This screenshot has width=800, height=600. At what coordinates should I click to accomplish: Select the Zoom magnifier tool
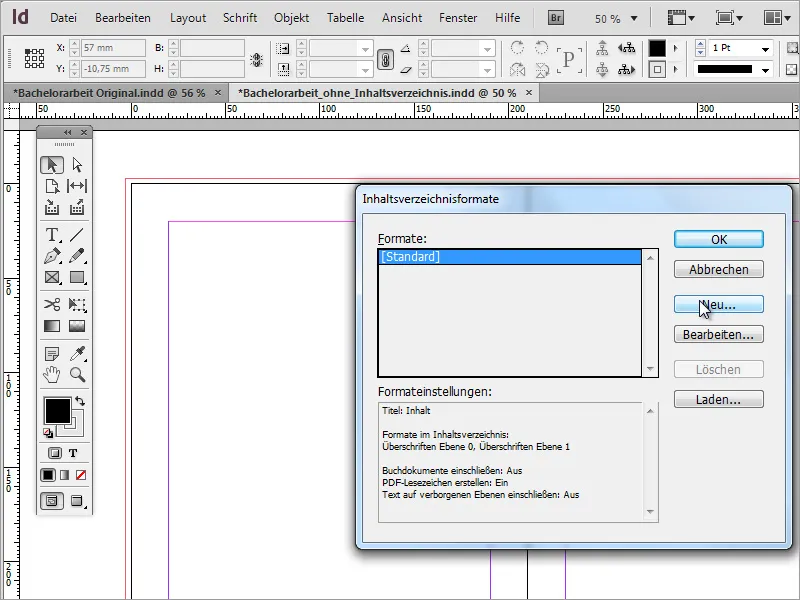77,375
